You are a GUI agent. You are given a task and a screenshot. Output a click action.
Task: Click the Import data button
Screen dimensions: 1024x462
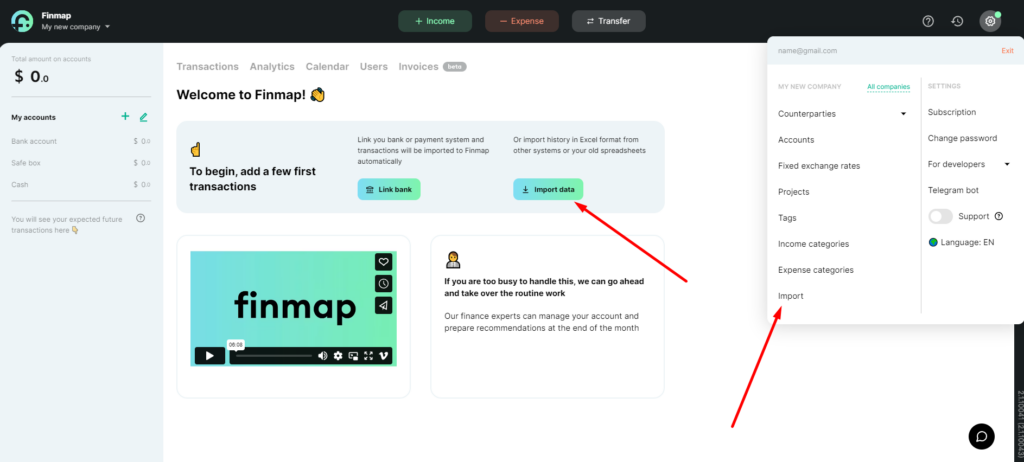tap(548, 190)
